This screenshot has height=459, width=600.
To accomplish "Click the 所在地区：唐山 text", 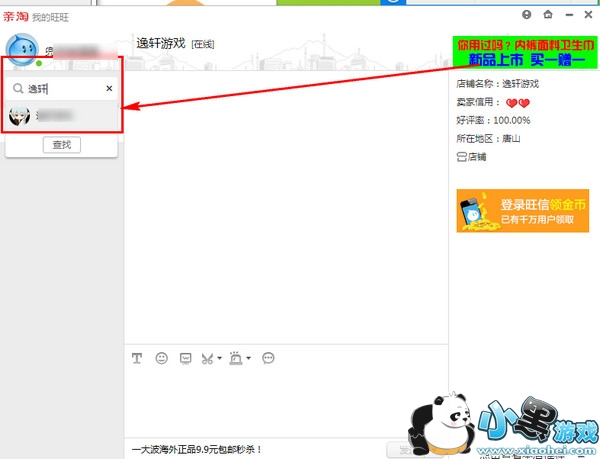I will coord(488,138).
